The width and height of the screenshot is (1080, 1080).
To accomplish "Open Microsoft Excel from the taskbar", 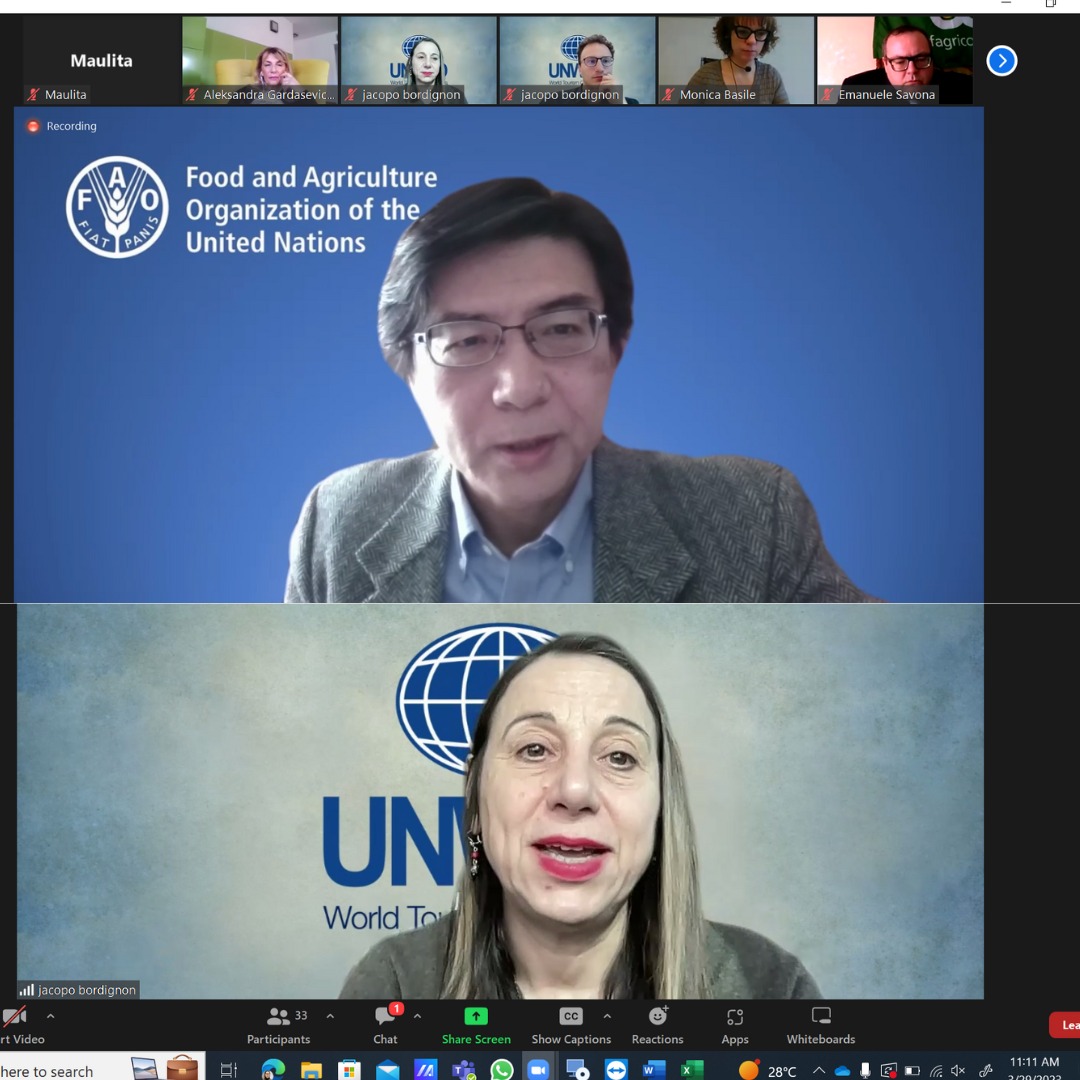I will [x=692, y=1070].
